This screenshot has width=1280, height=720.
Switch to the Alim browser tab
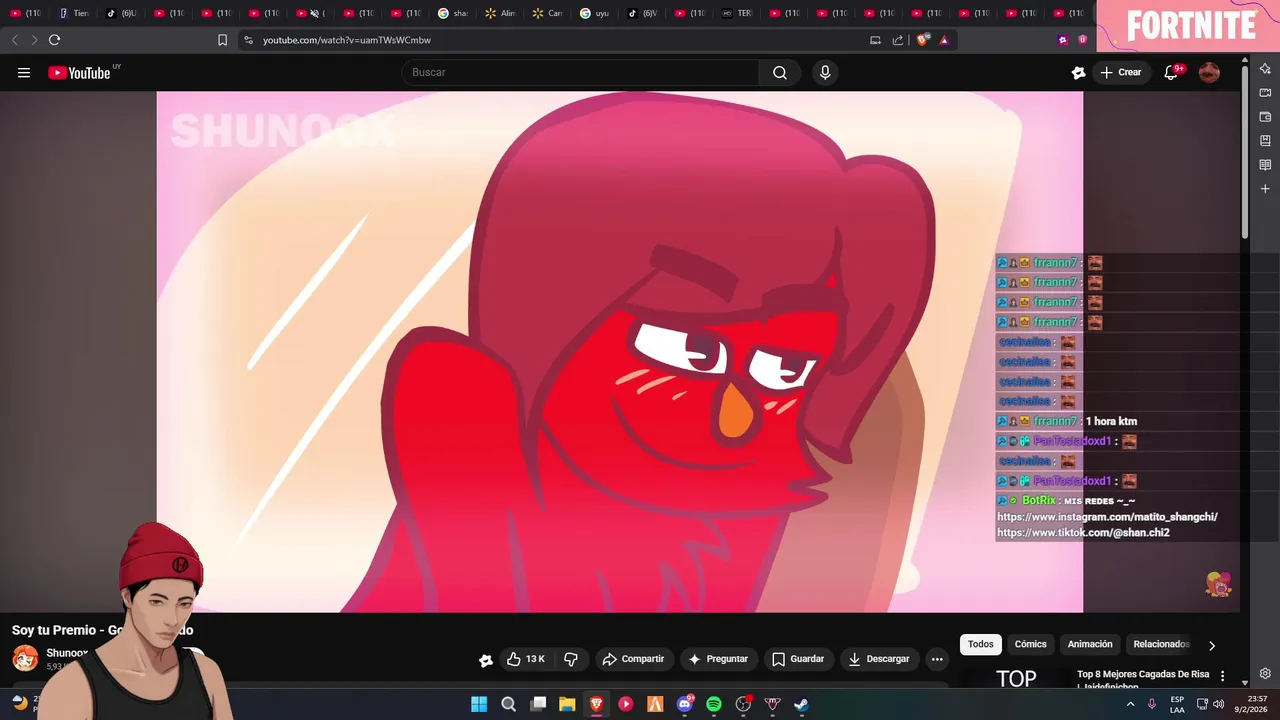tap(501, 13)
